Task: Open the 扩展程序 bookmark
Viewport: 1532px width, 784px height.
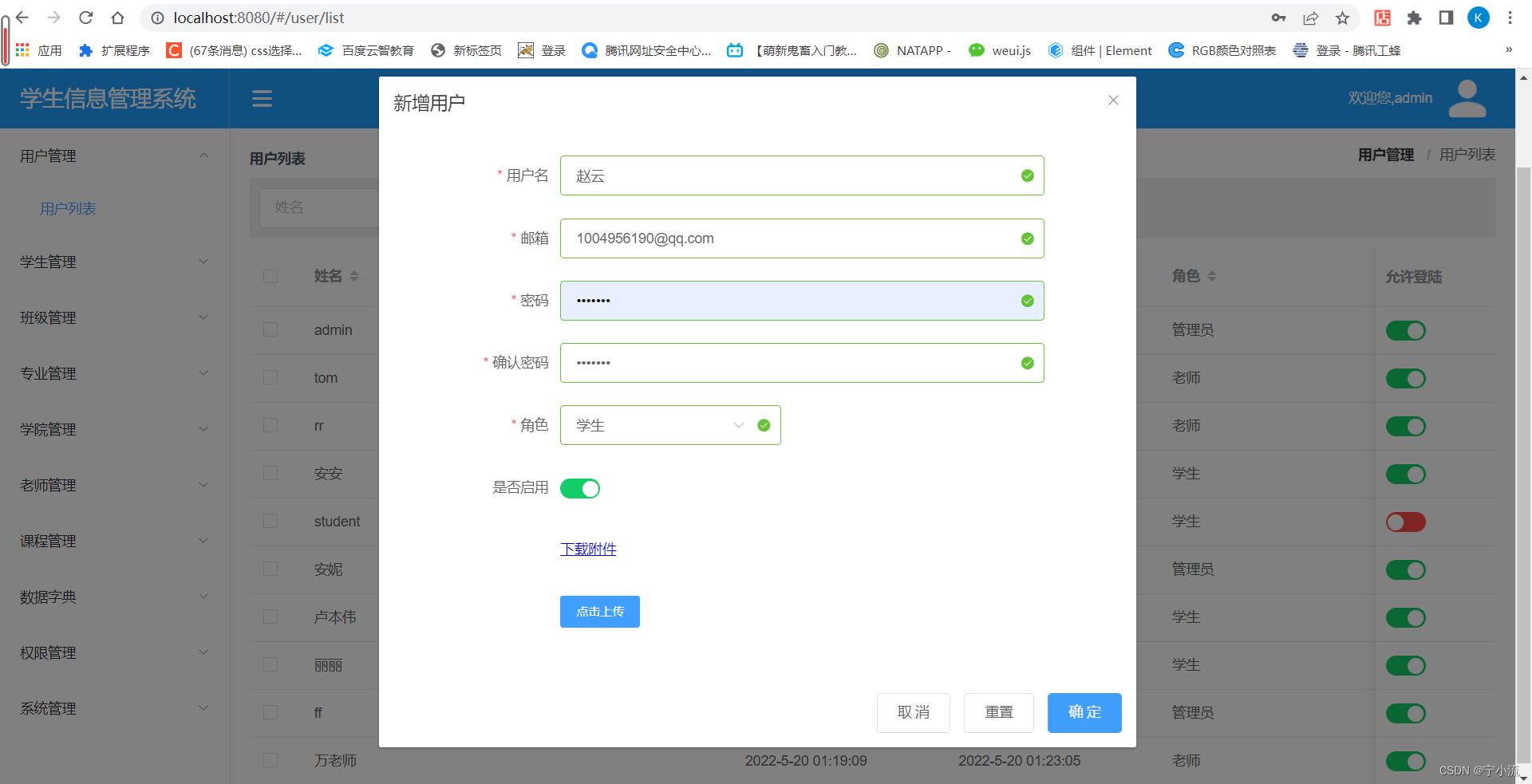Action: coord(114,50)
